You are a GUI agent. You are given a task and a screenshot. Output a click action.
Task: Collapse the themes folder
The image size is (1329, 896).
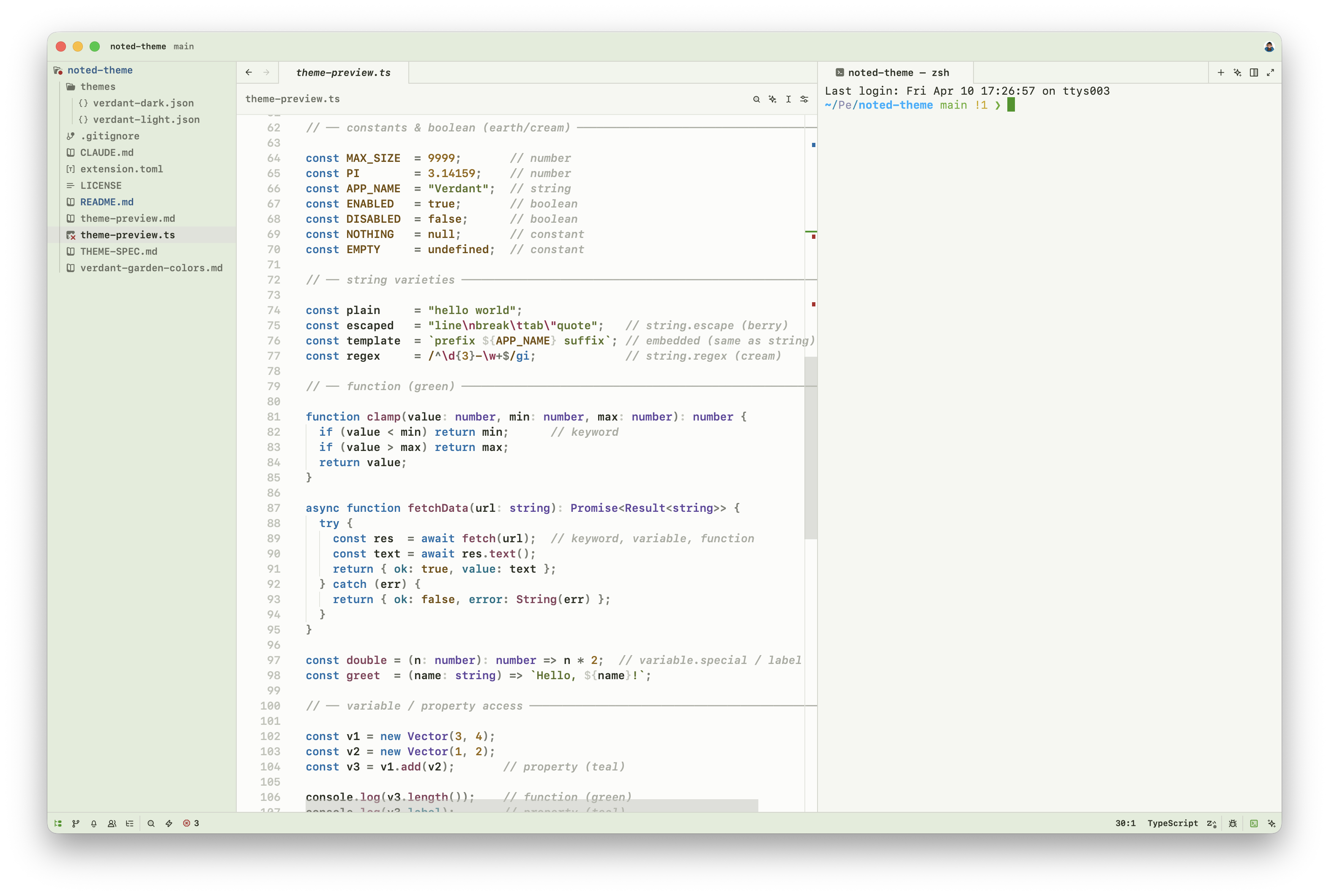142,86
